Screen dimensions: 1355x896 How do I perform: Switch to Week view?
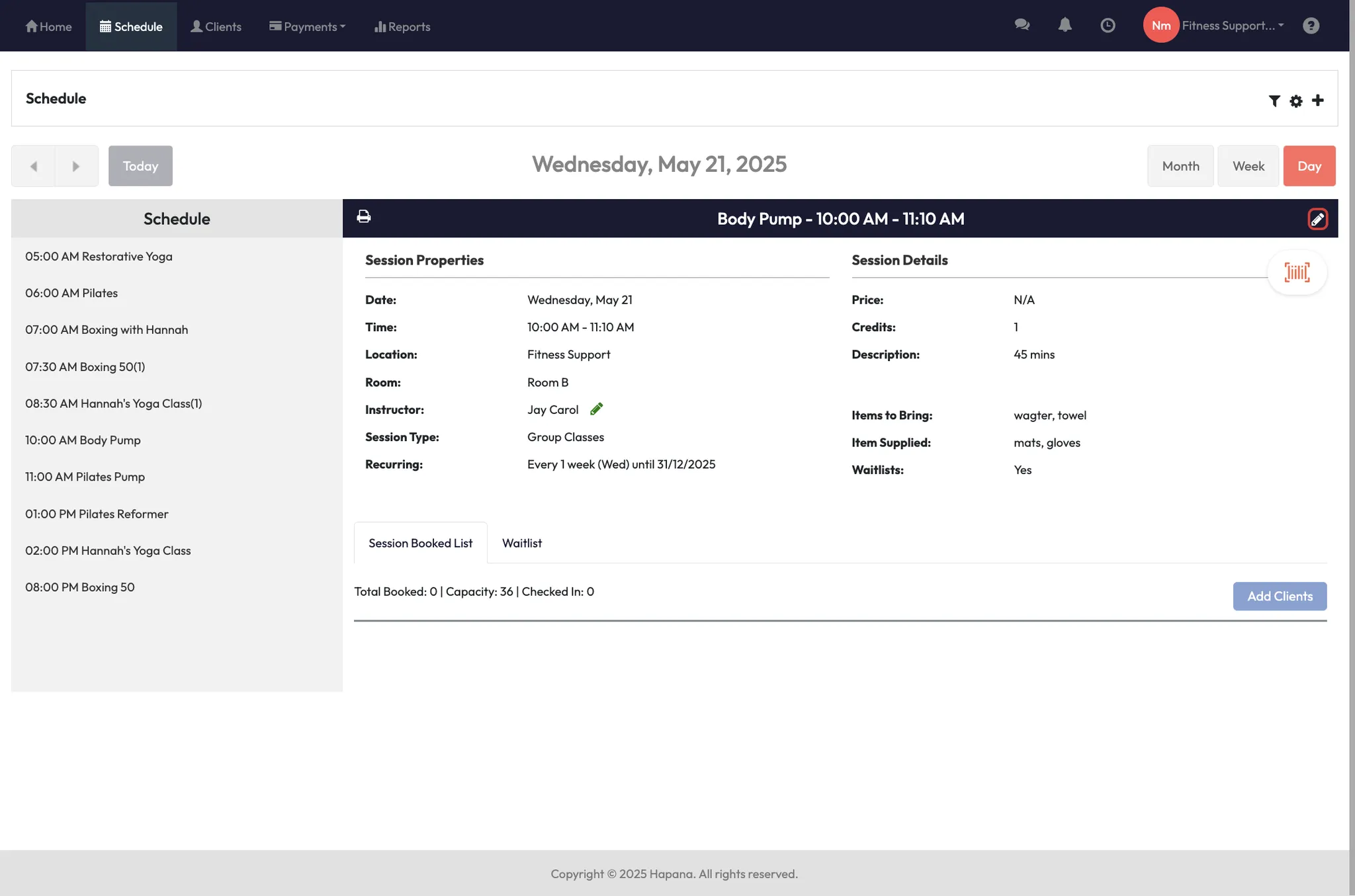(x=1248, y=166)
